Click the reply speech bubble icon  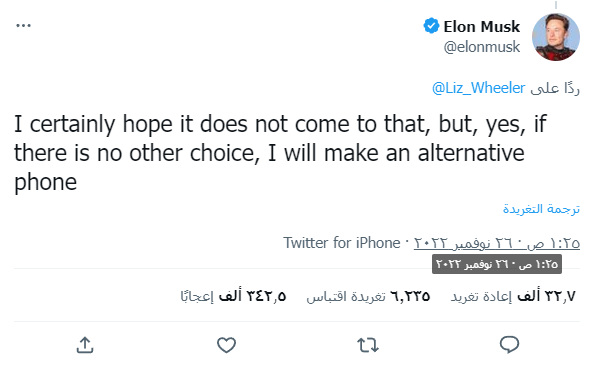click(509, 344)
